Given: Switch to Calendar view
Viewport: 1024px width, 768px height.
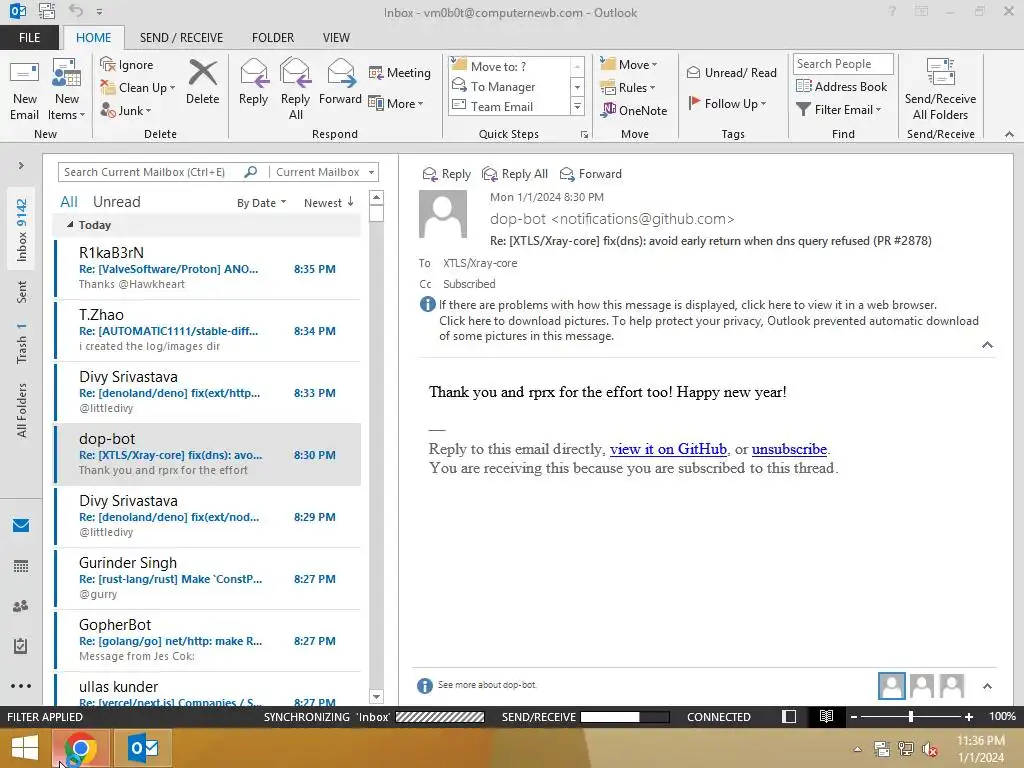Looking at the screenshot, I should pos(21,566).
